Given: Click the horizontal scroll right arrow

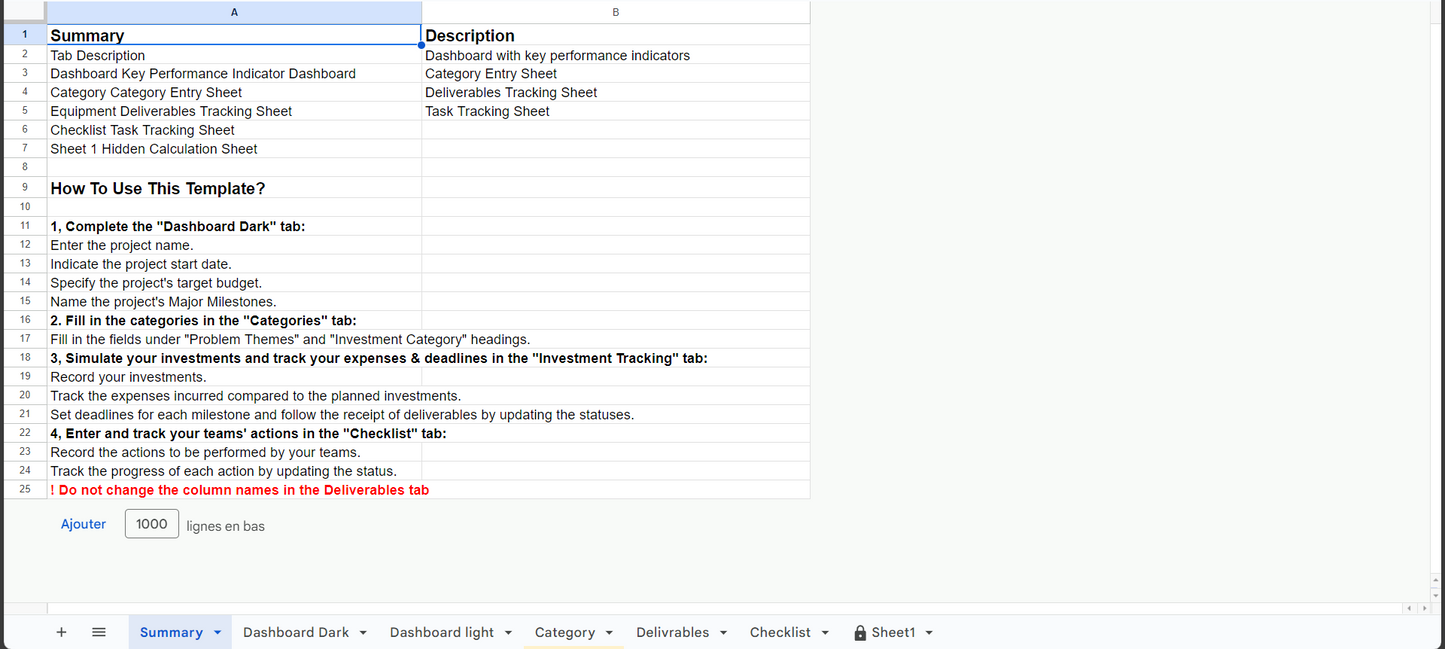Looking at the screenshot, I should (x=1425, y=608).
